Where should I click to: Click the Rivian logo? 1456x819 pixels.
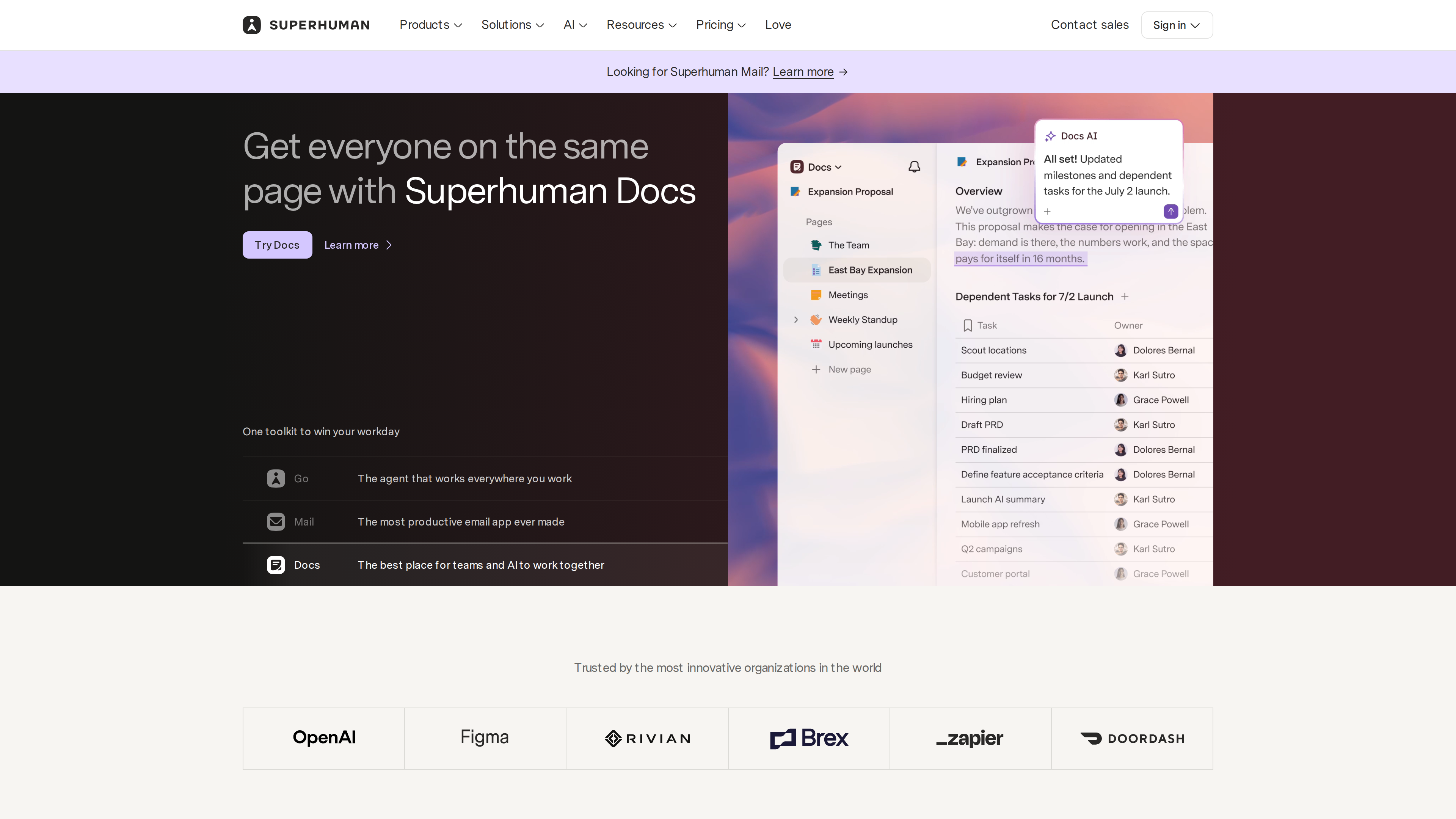[647, 738]
